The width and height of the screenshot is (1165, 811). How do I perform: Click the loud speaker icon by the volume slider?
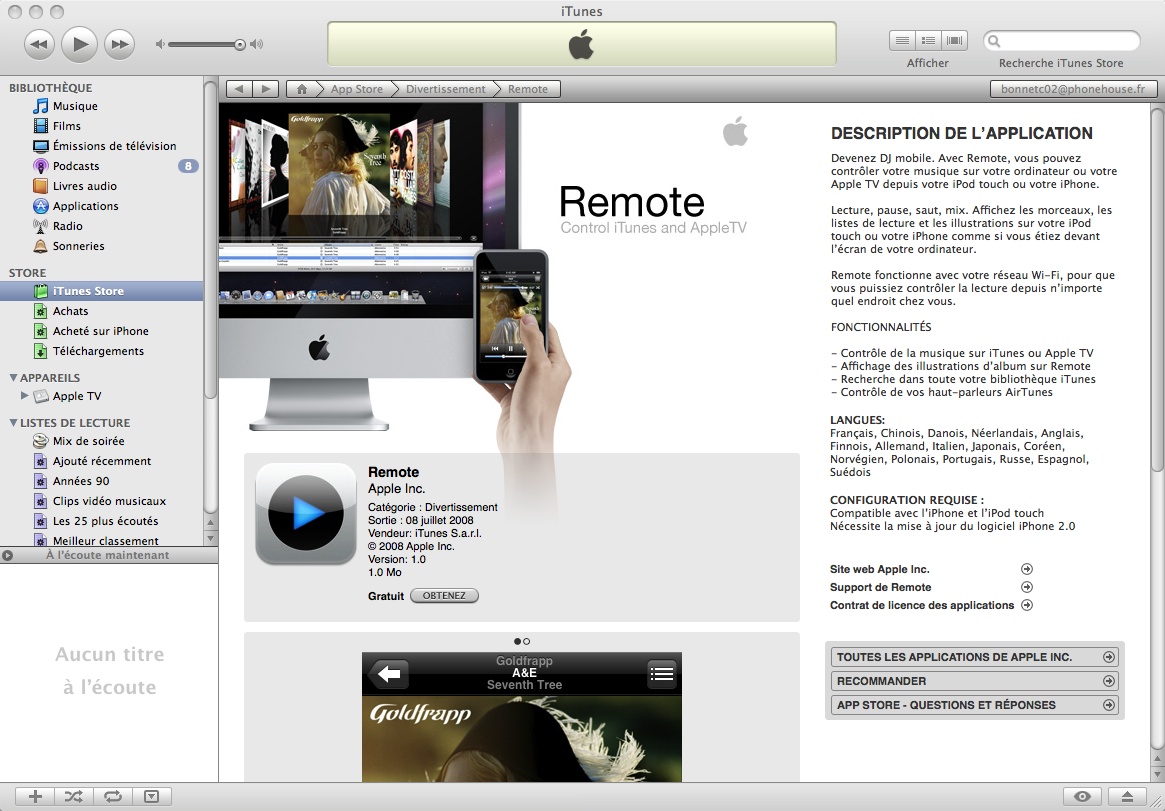pyautogui.click(x=256, y=45)
